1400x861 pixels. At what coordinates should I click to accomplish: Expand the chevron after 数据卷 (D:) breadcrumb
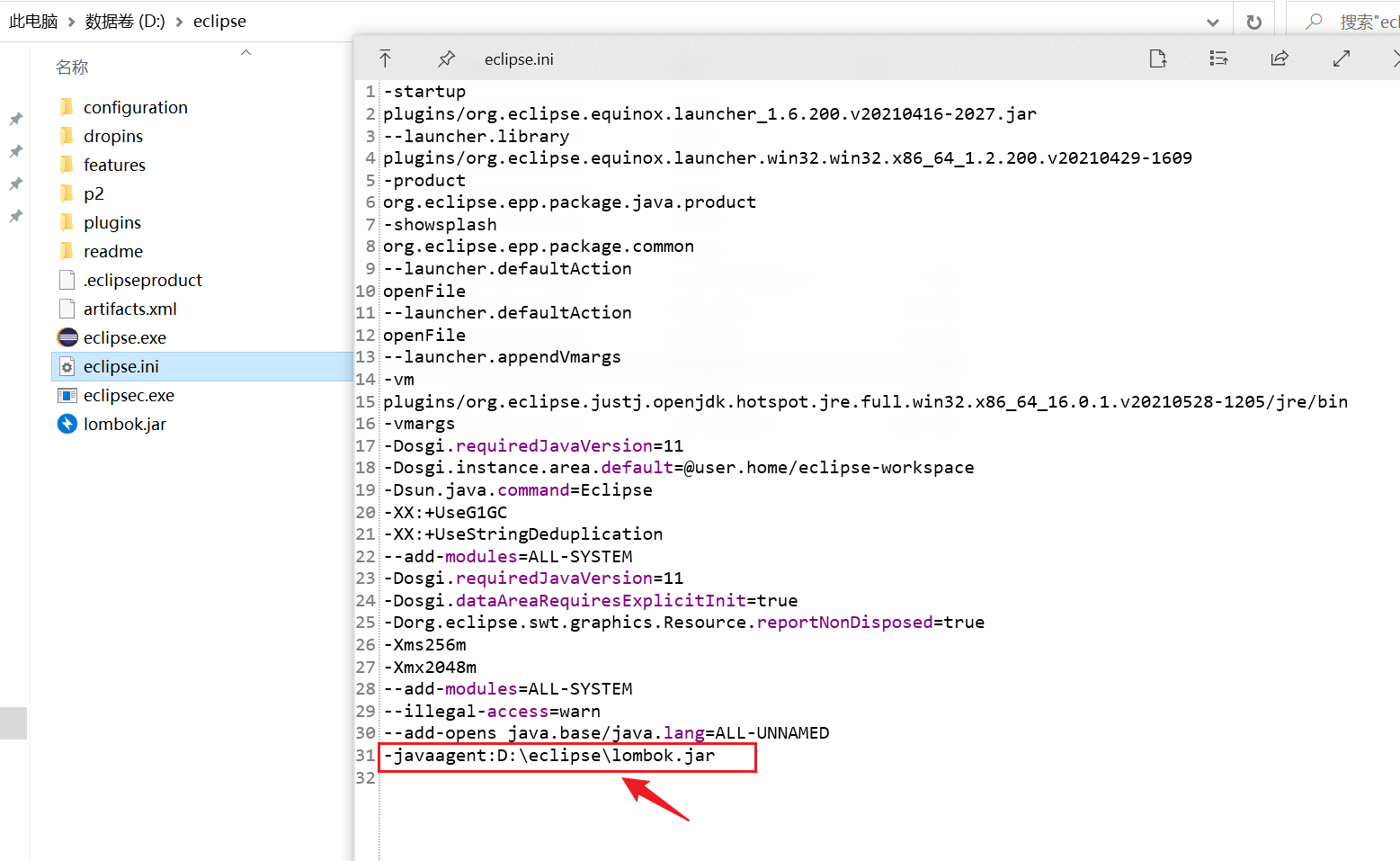(179, 22)
